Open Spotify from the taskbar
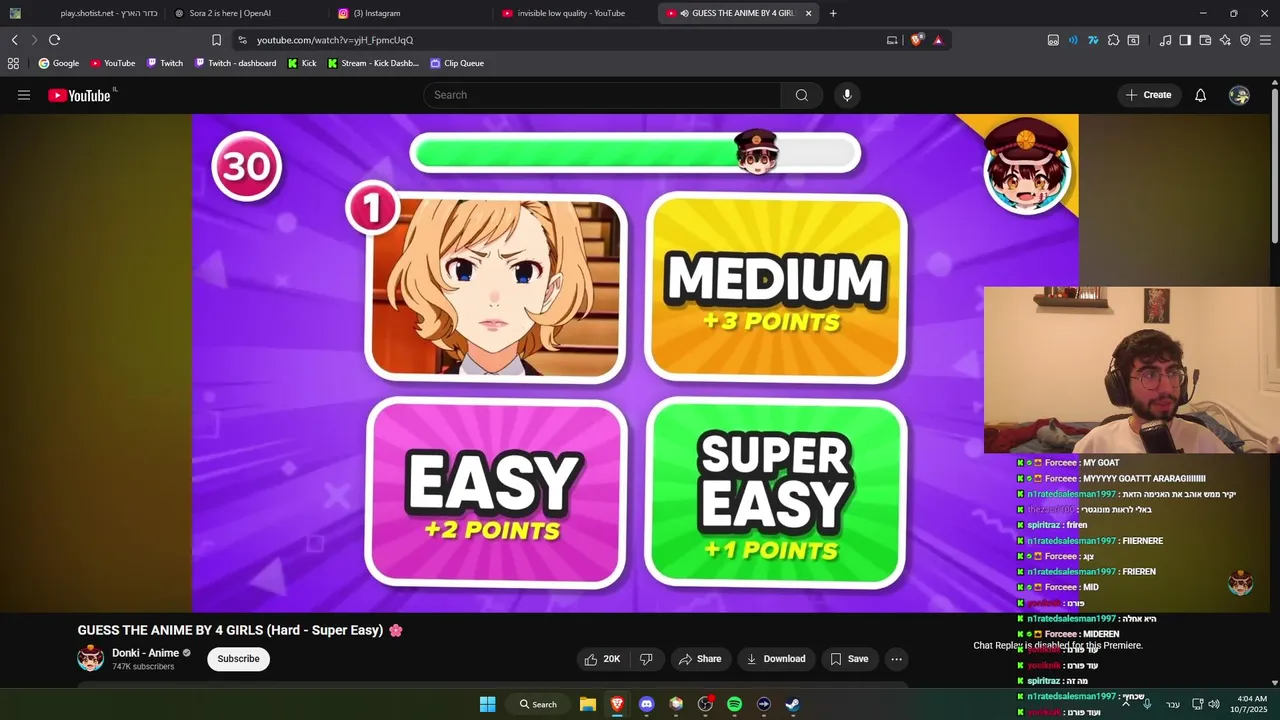Screen dimensions: 1280x720 (734, 704)
